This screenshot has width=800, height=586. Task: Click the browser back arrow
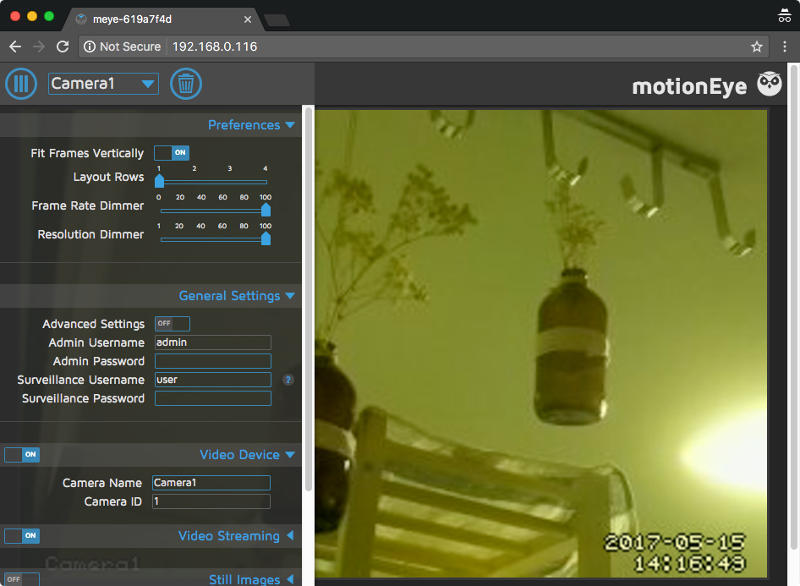[x=14, y=46]
